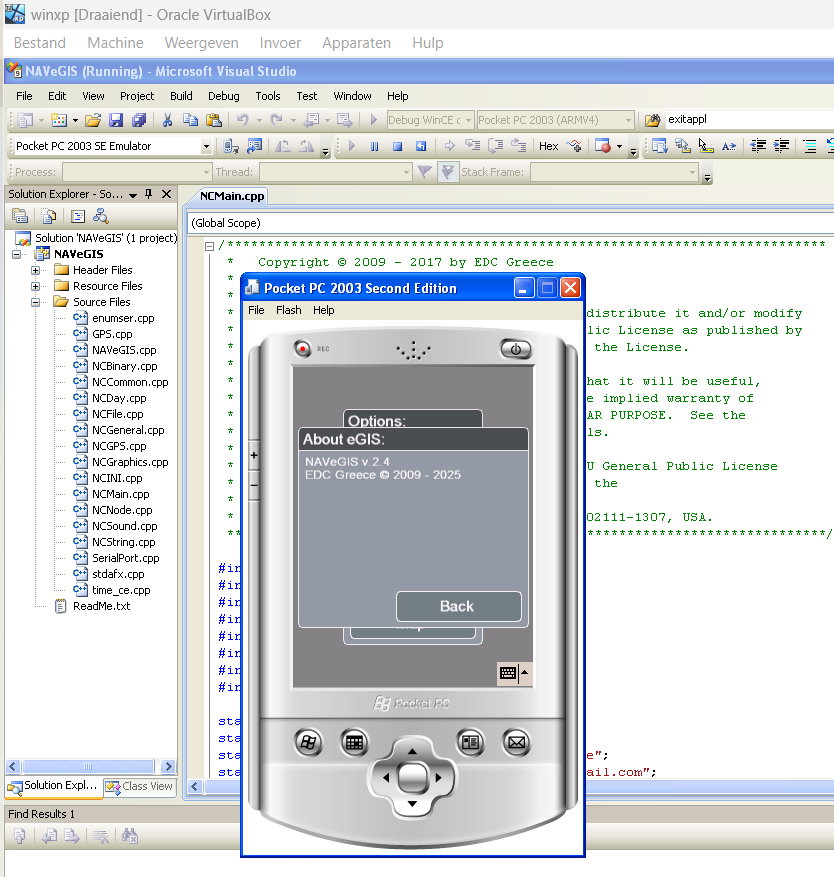Click the emulator Windows Start hardware button
Screen dimensions: 834x877
click(308, 742)
